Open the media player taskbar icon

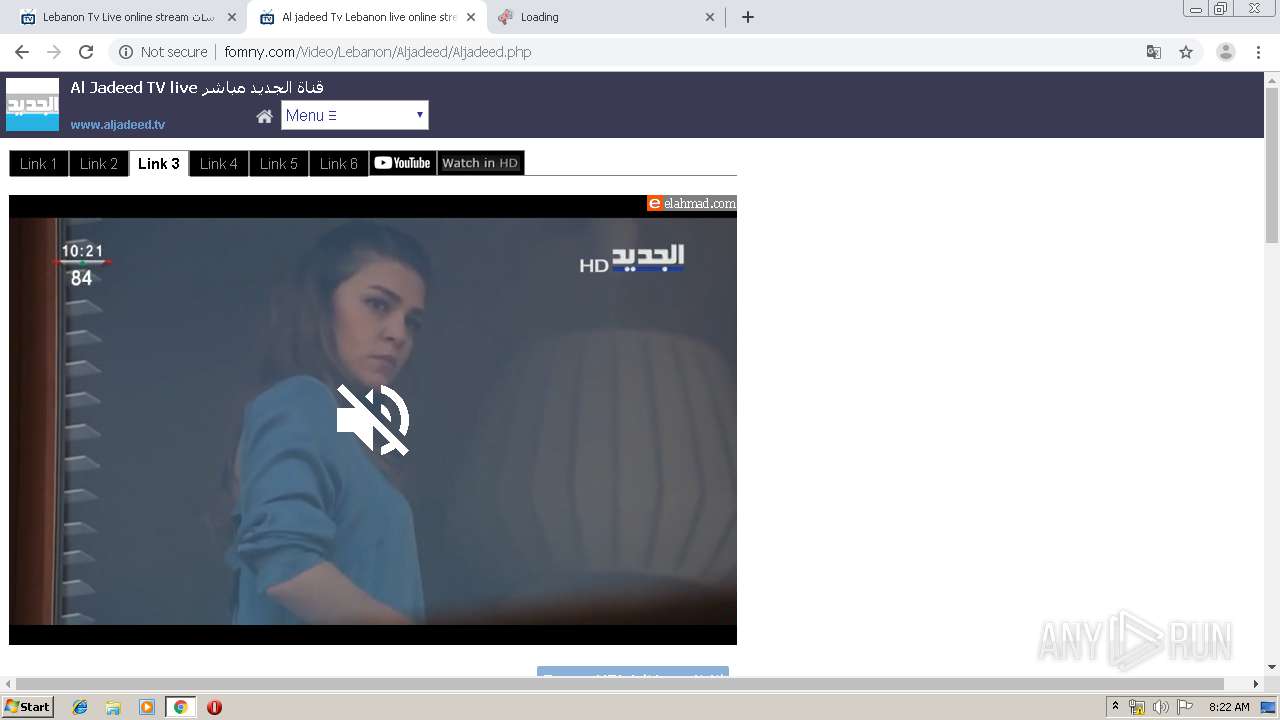[147, 707]
